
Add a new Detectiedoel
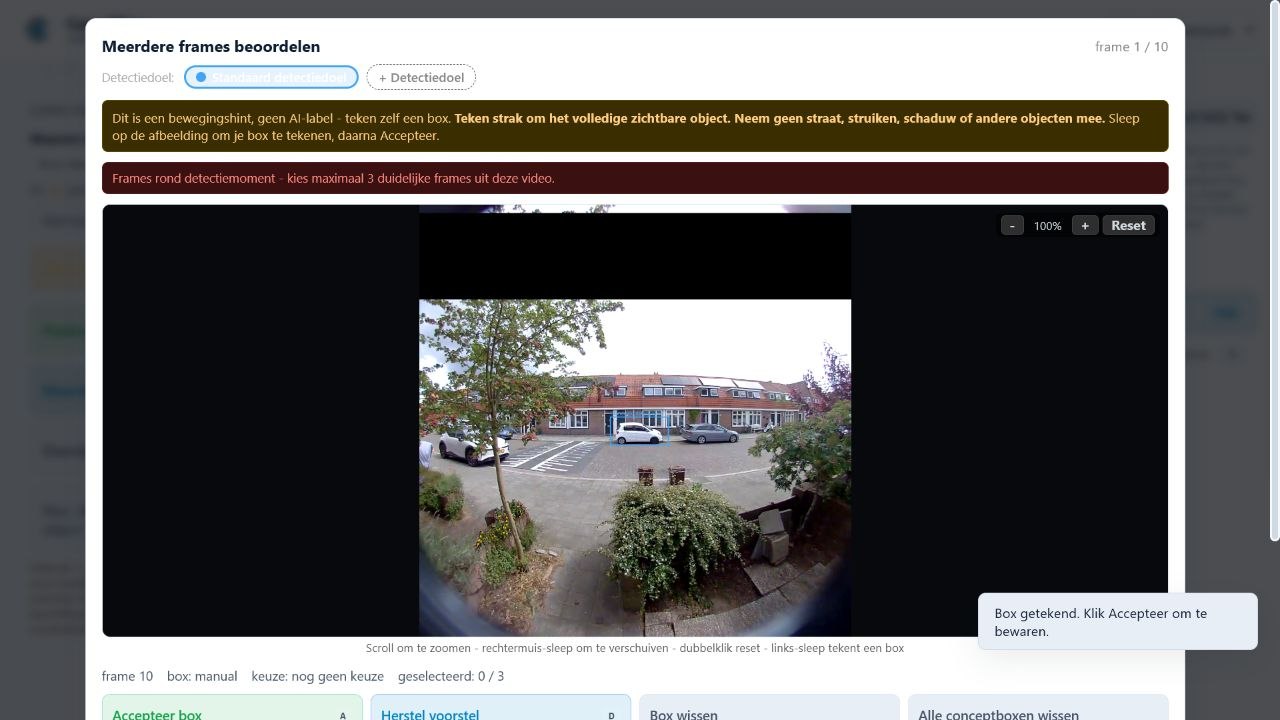421,77
